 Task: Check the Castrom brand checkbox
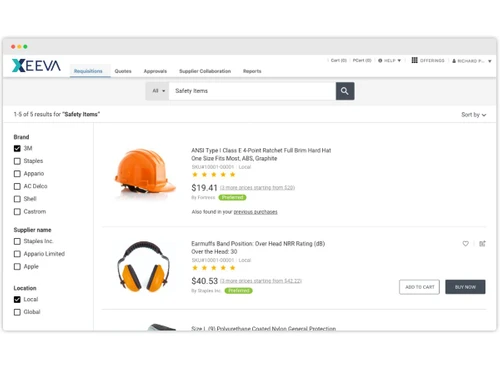17,212
